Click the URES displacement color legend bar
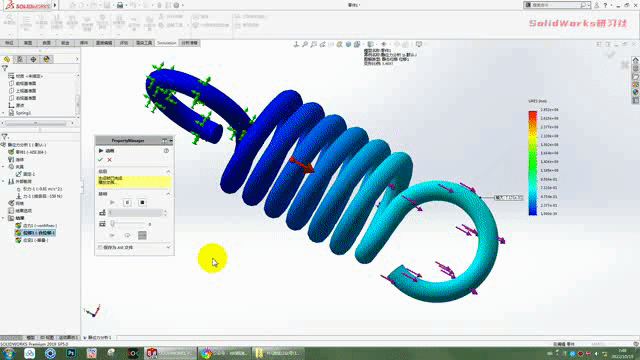Viewport: 640px width, 360px height. click(x=533, y=162)
